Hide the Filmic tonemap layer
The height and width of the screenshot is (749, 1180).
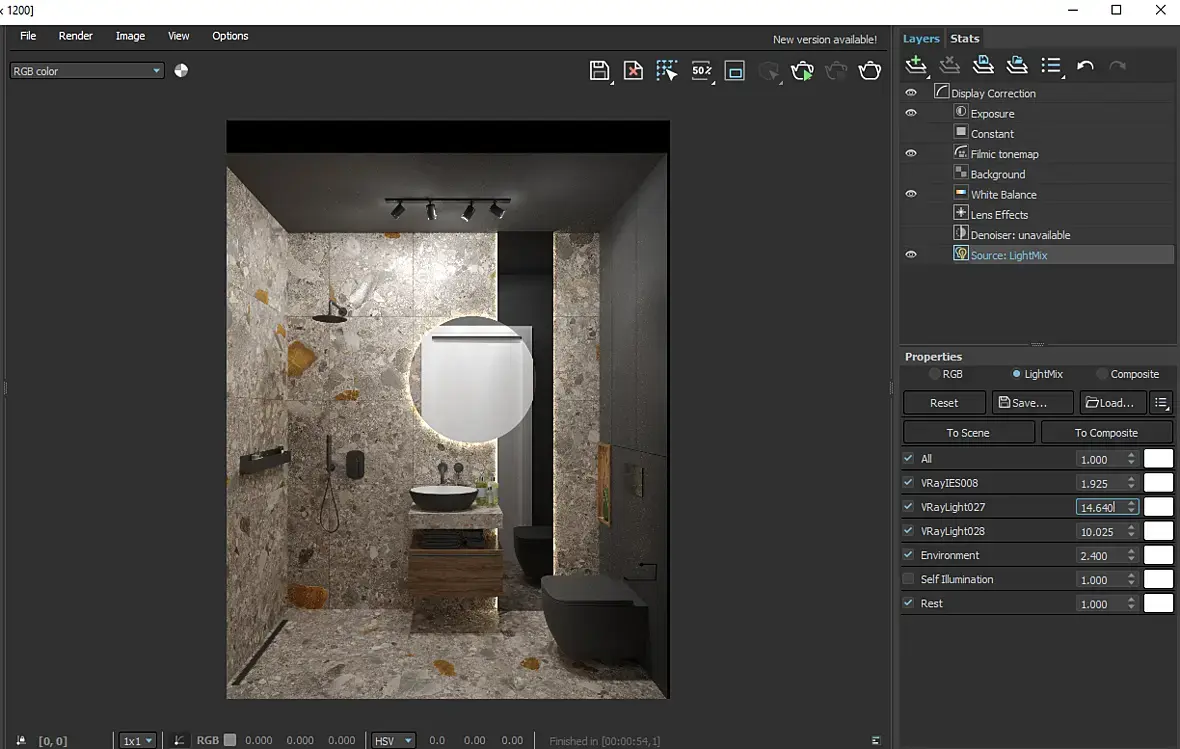pyautogui.click(x=911, y=154)
